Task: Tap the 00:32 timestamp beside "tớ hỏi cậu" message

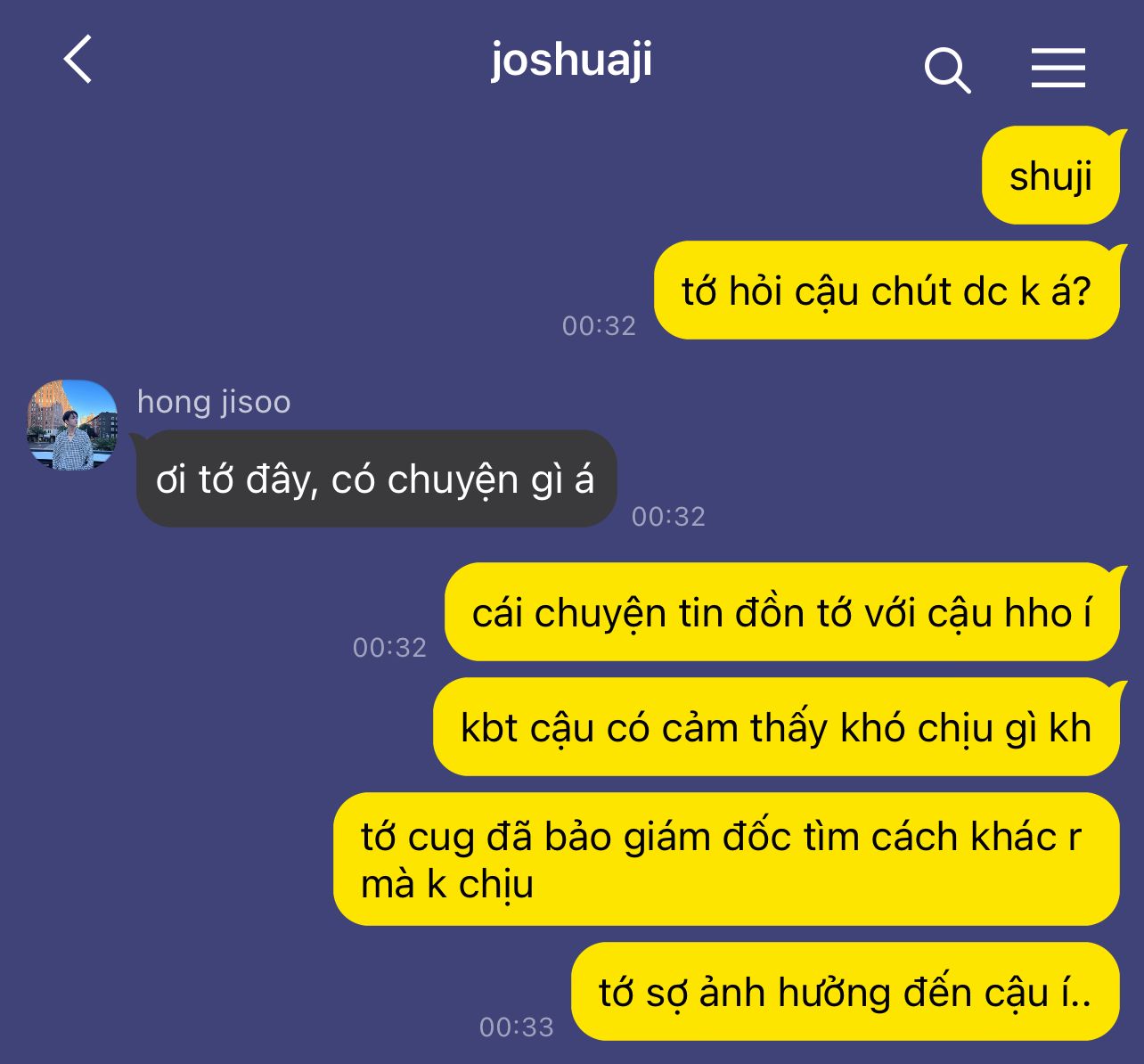Action: click(x=599, y=326)
